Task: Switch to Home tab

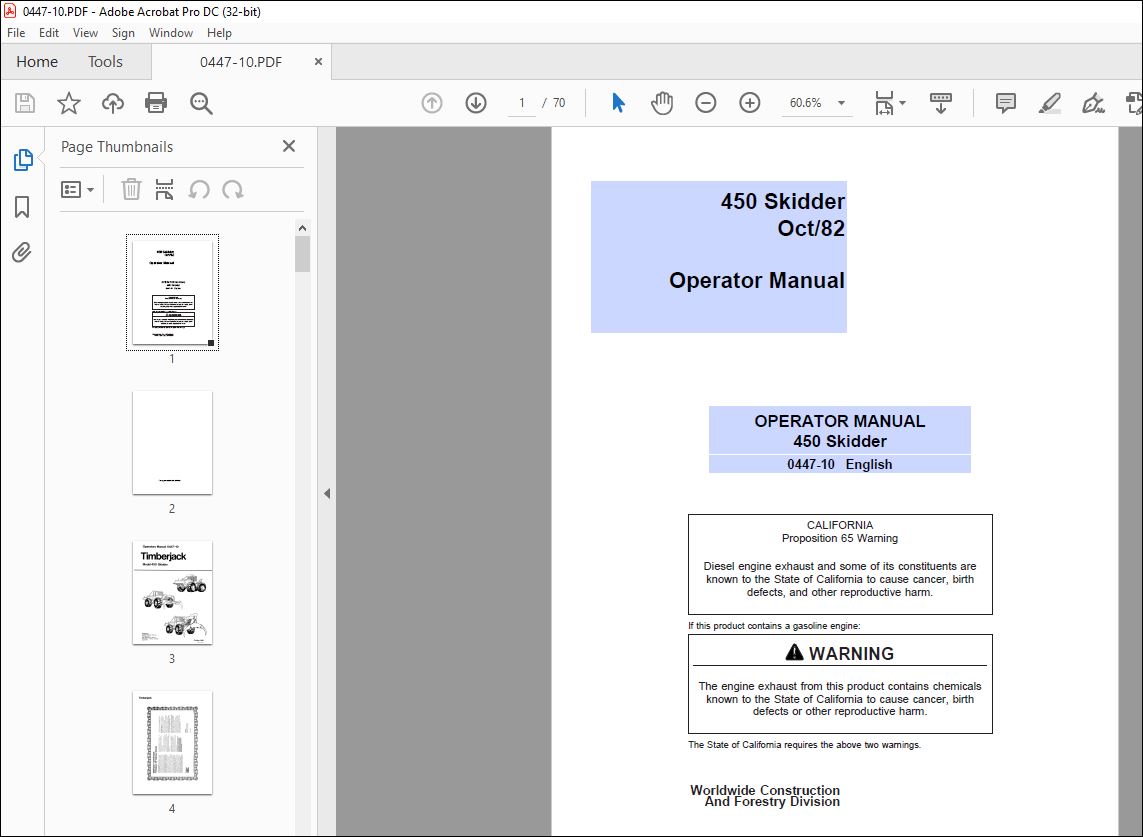Action: click(x=37, y=62)
